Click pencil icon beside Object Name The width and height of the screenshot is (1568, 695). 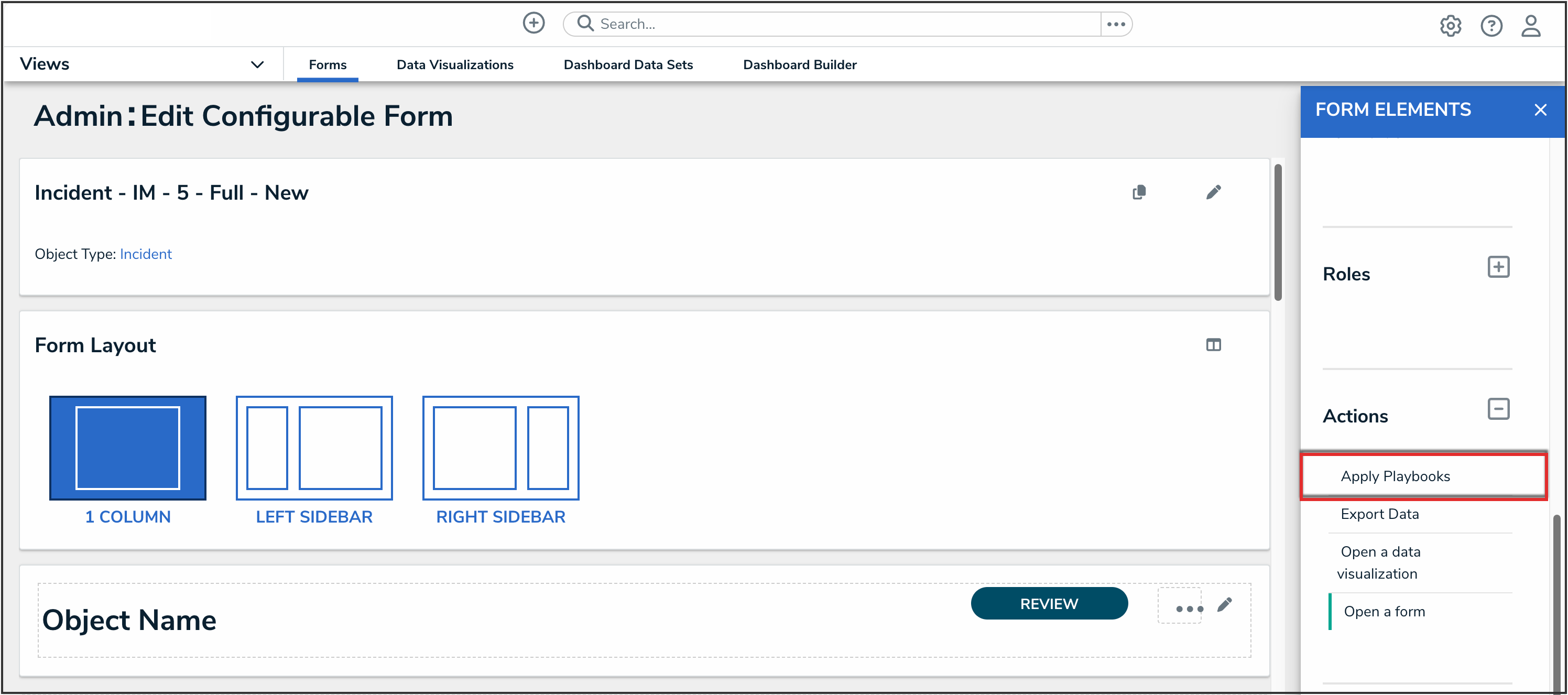pyautogui.click(x=1225, y=604)
